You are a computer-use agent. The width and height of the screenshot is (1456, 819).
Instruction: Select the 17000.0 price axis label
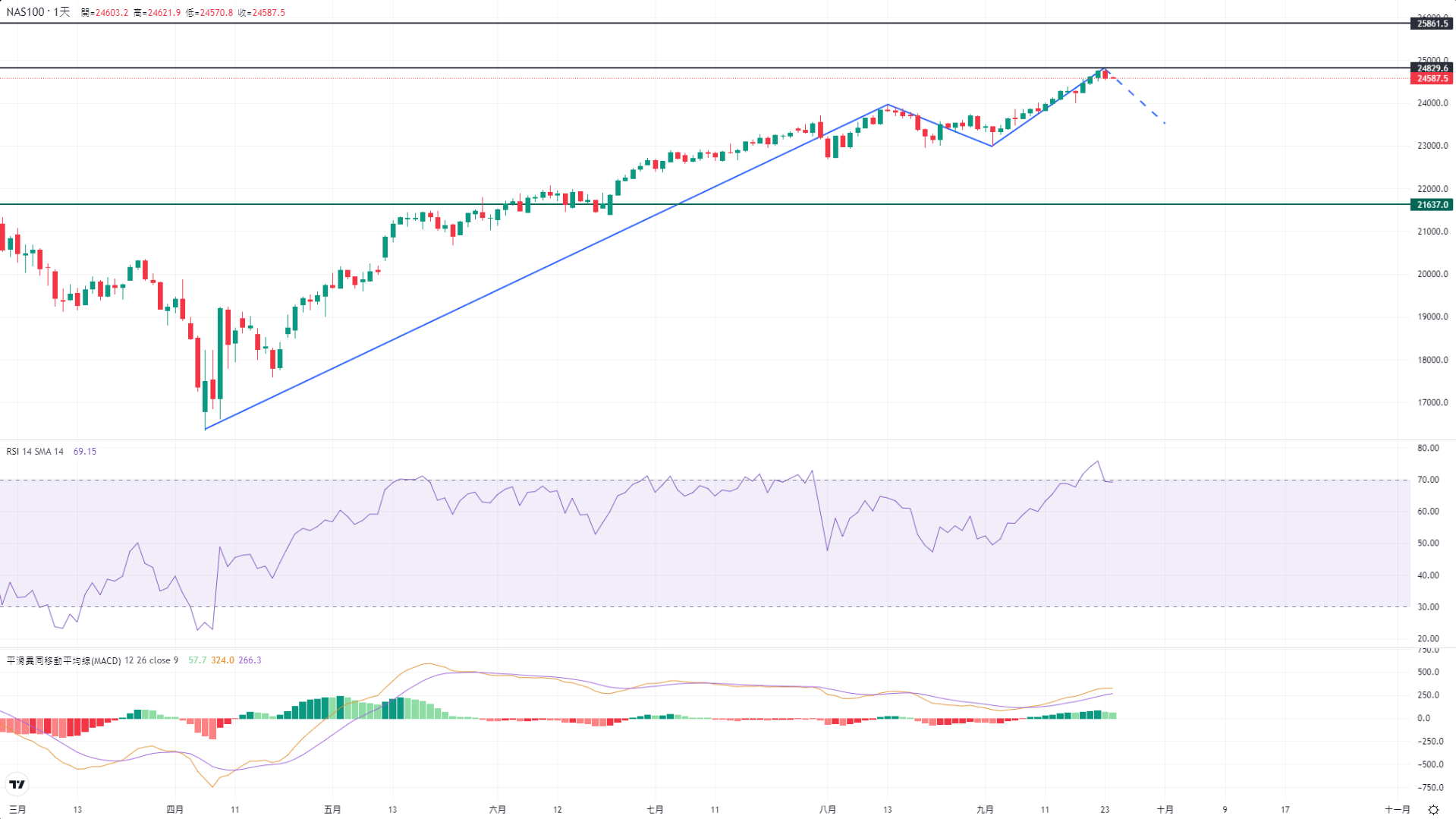coord(1432,402)
